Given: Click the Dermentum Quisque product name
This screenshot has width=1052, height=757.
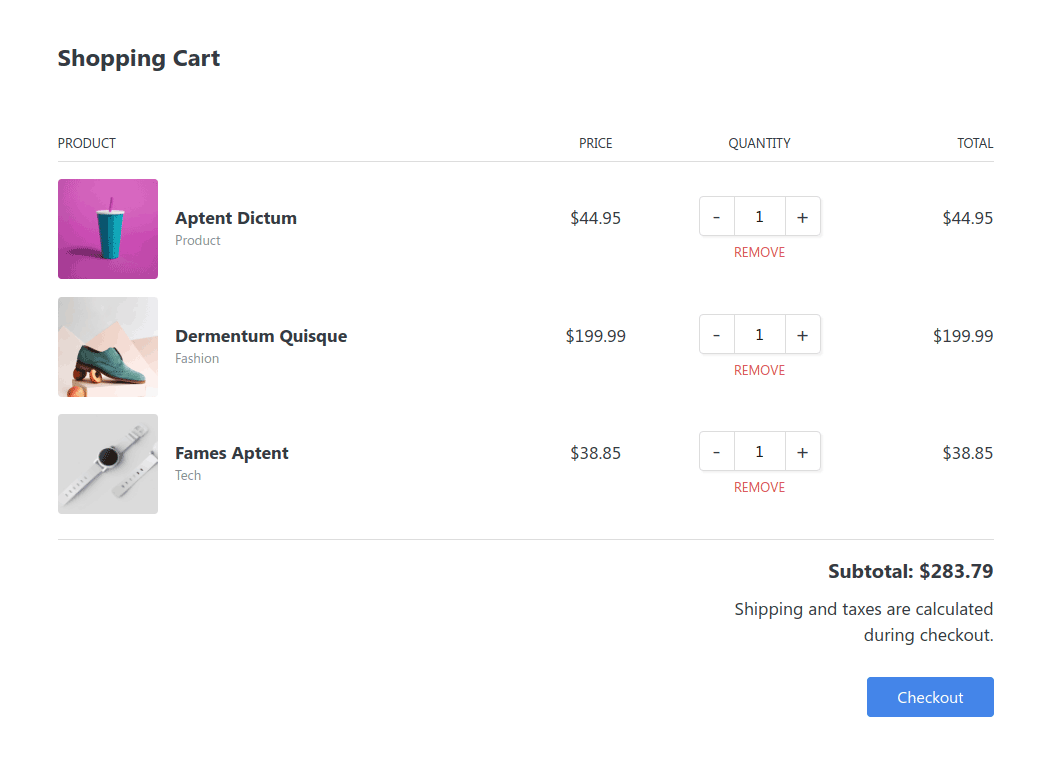Looking at the screenshot, I should pos(261,336).
